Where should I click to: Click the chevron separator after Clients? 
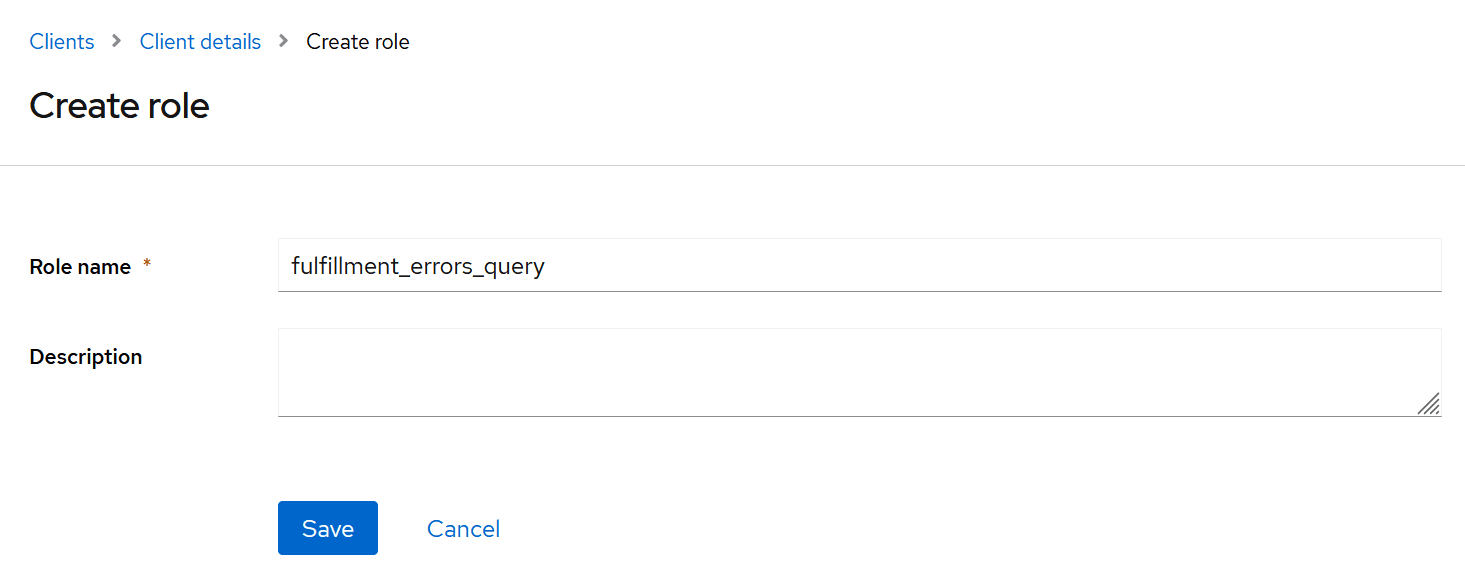[x=117, y=41]
